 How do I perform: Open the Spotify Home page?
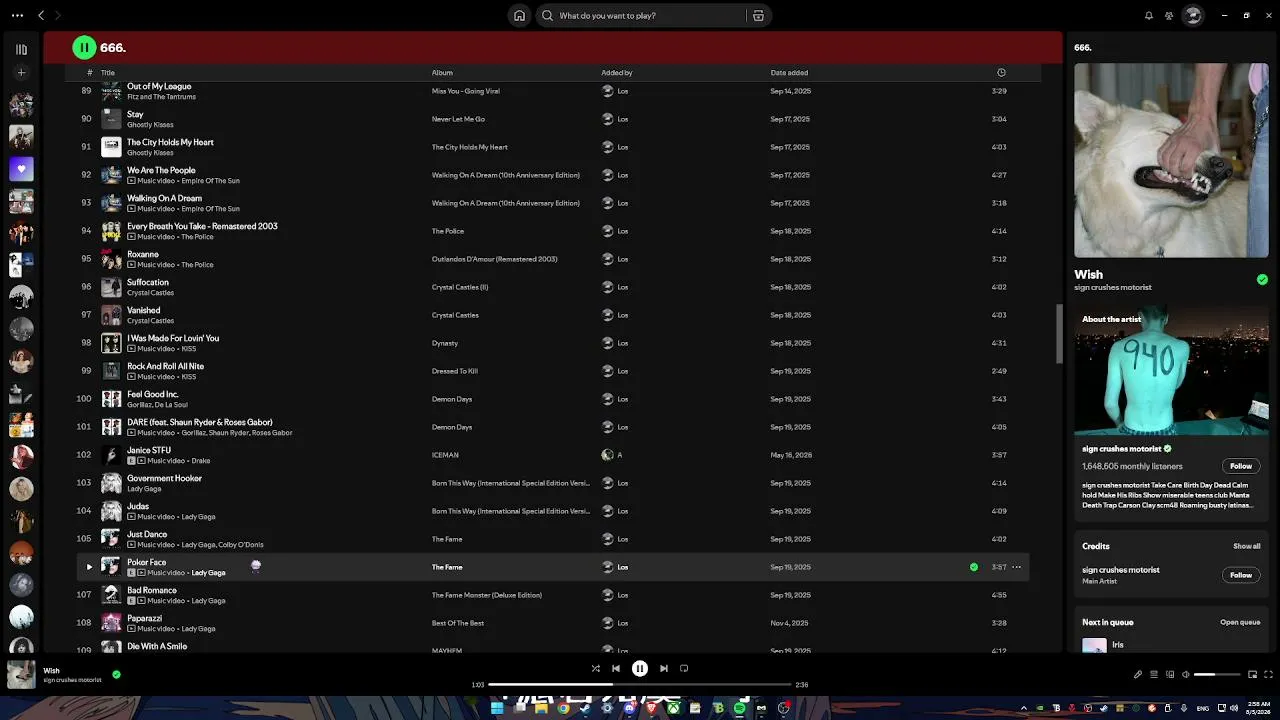[x=519, y=16]
